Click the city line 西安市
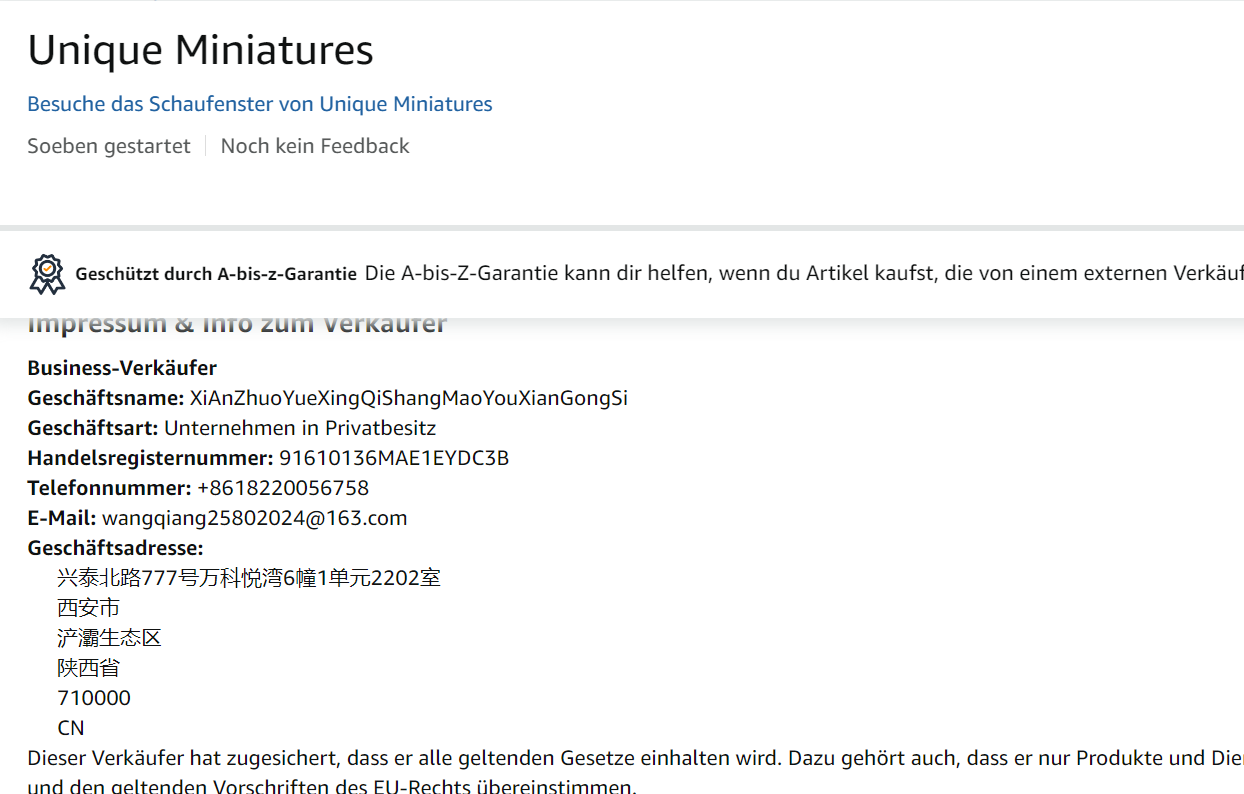Image resolution: width=1244 pixels, height=794 pixels. click(x=89, y=608)
